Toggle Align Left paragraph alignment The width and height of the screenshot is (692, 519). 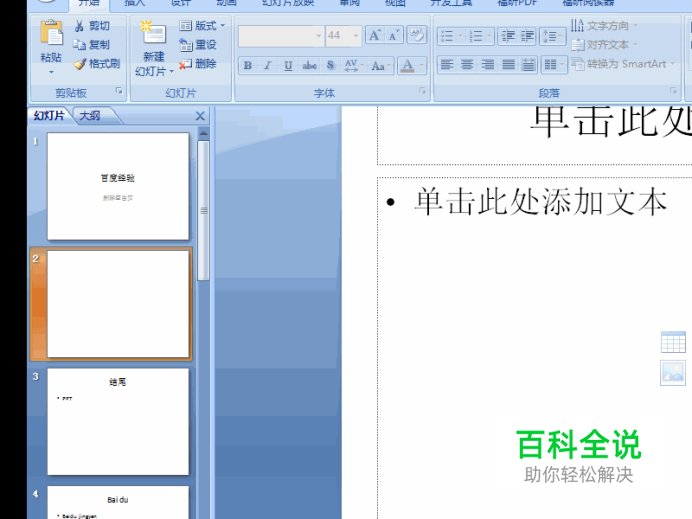pyautogui.click(x=447, y=65)
